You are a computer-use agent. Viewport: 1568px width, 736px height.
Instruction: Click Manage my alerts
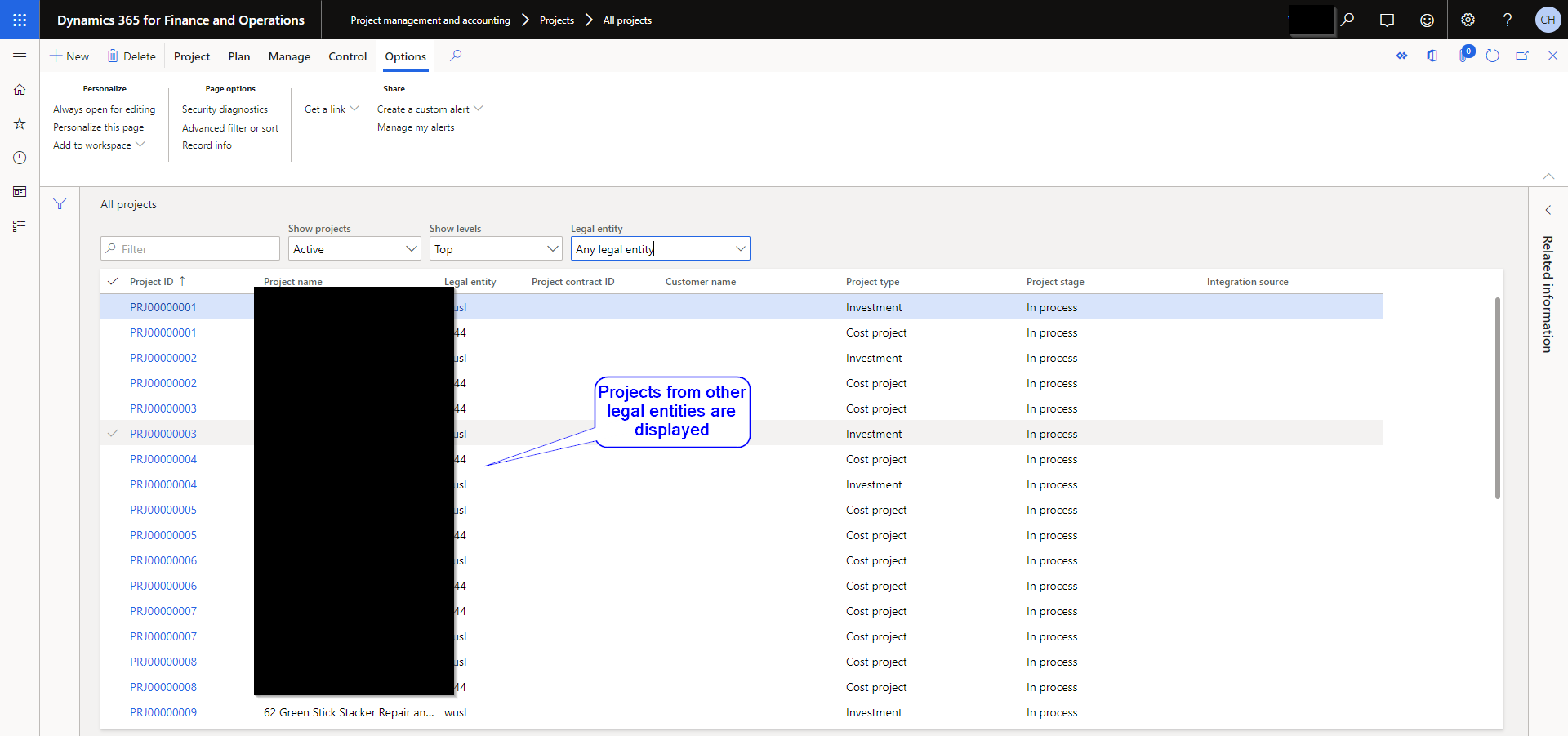tap(416, 127)
